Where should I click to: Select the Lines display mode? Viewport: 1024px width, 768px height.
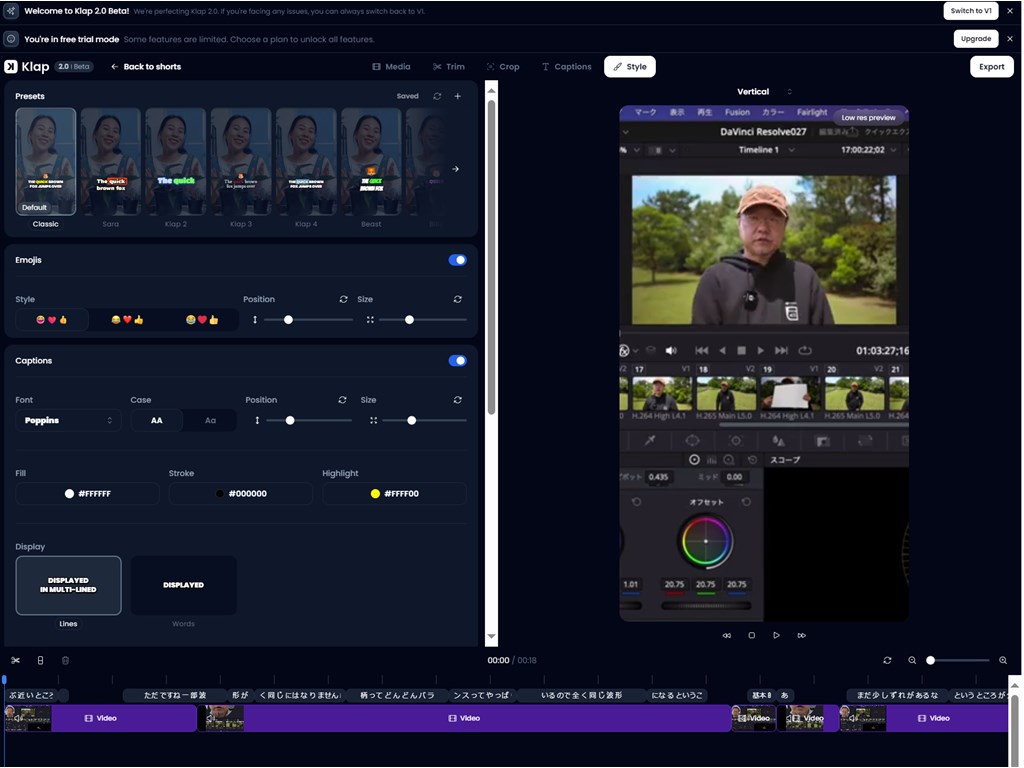69,585
